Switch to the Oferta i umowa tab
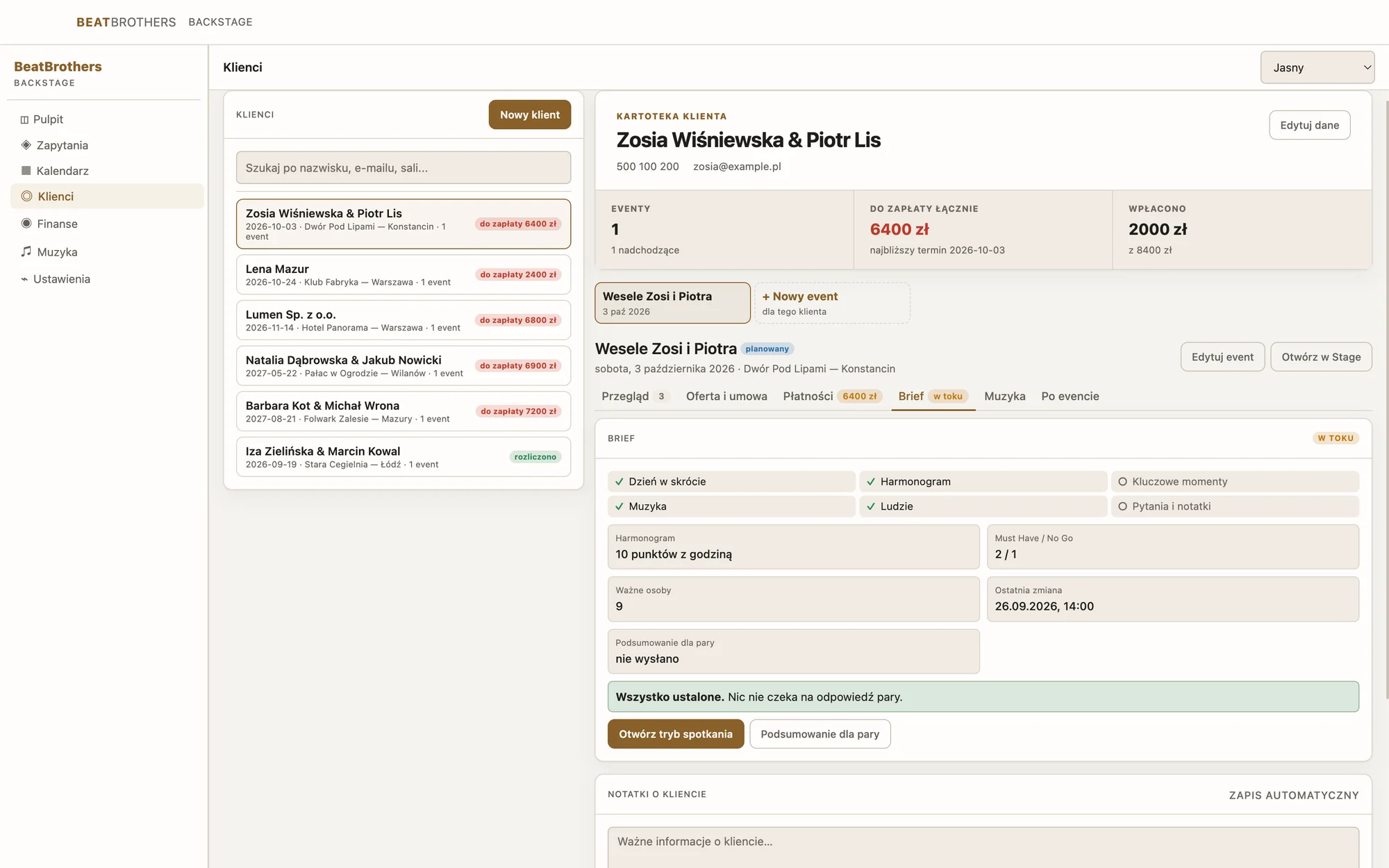The height and width of the screenshot is (868, 1389). pyautogui.click(x=726, y=397)
